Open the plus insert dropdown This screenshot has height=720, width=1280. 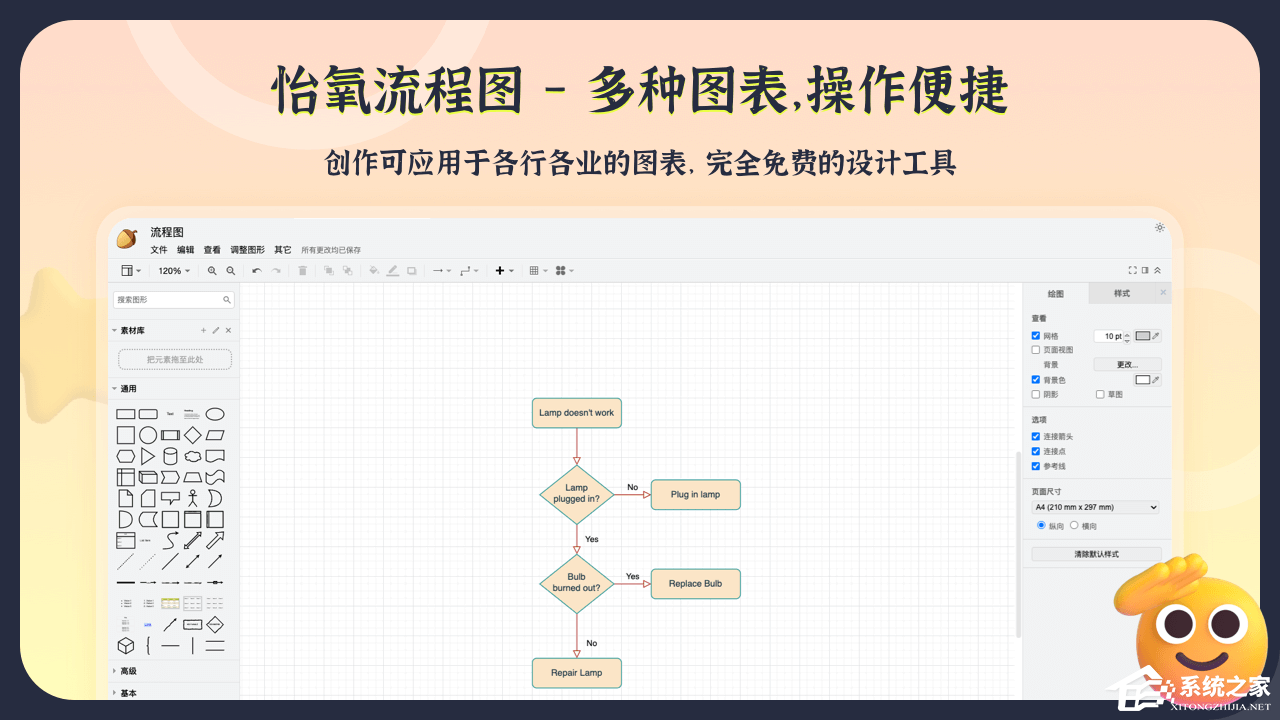505,271
